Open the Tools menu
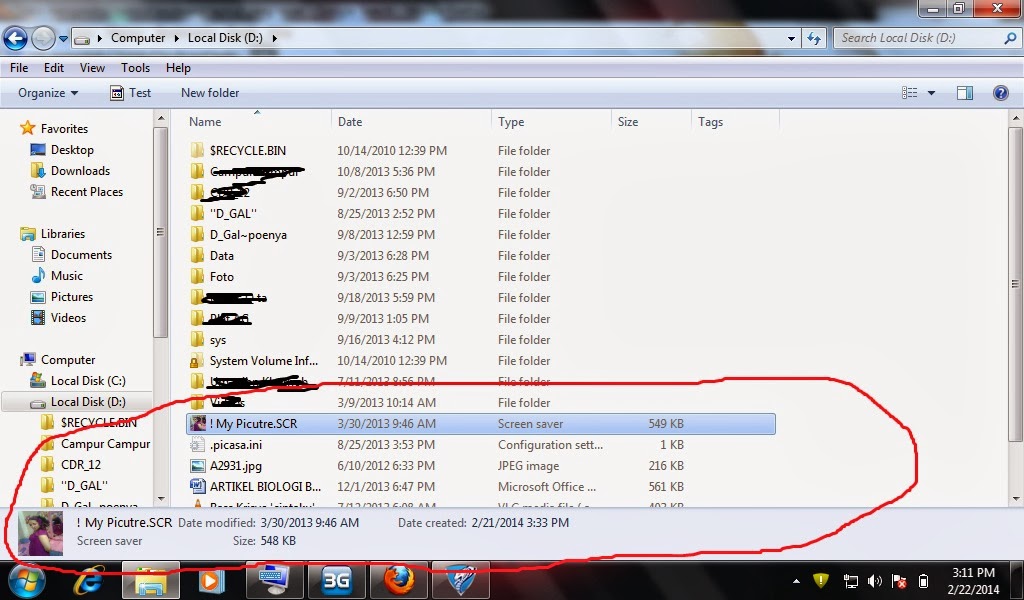 pyautogui.click(x=136, y=68)
